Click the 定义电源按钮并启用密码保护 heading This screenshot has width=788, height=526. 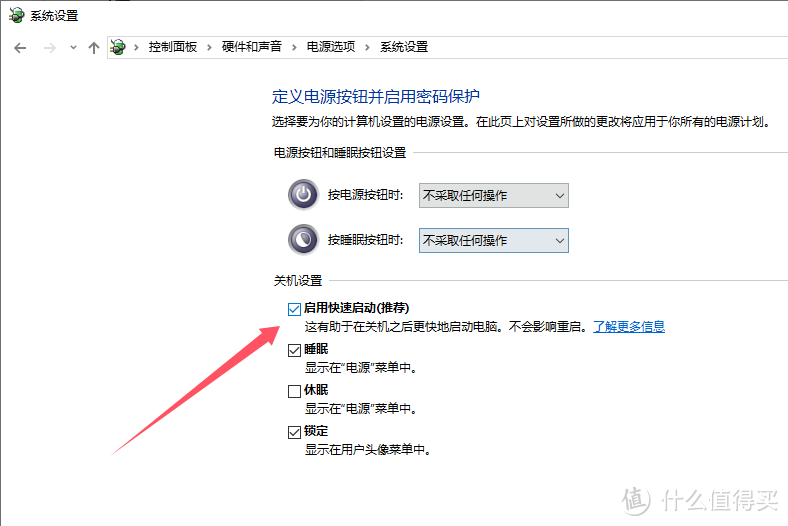coord(376,96)
